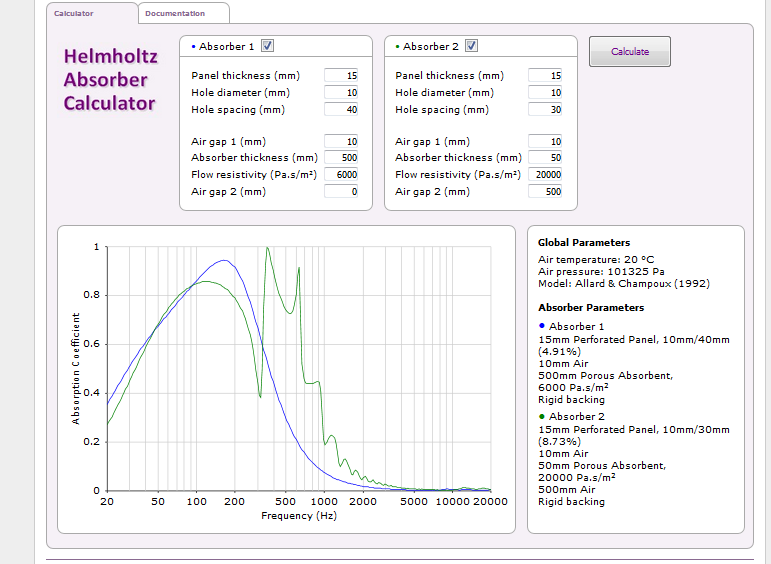Click the 'Absorber 2' label in the form header
Viewport: 771px width, 564px height.
coord(430,46)
